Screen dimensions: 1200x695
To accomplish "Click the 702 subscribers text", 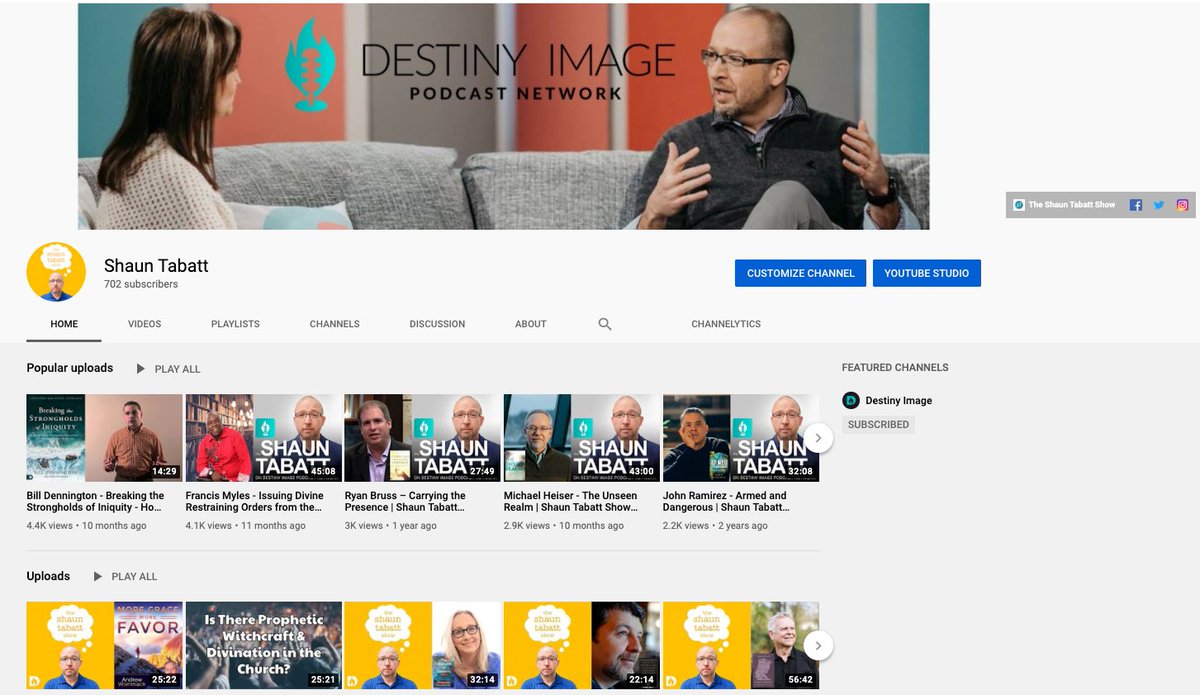I will pos(141,284).
